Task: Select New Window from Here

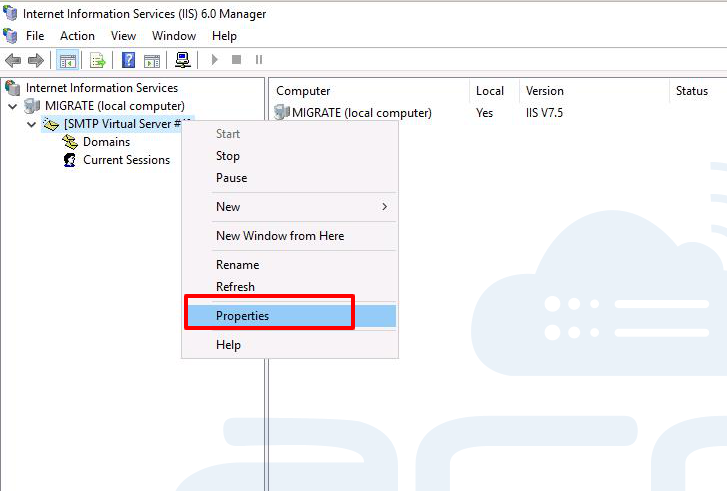Action: click(290, 236)
